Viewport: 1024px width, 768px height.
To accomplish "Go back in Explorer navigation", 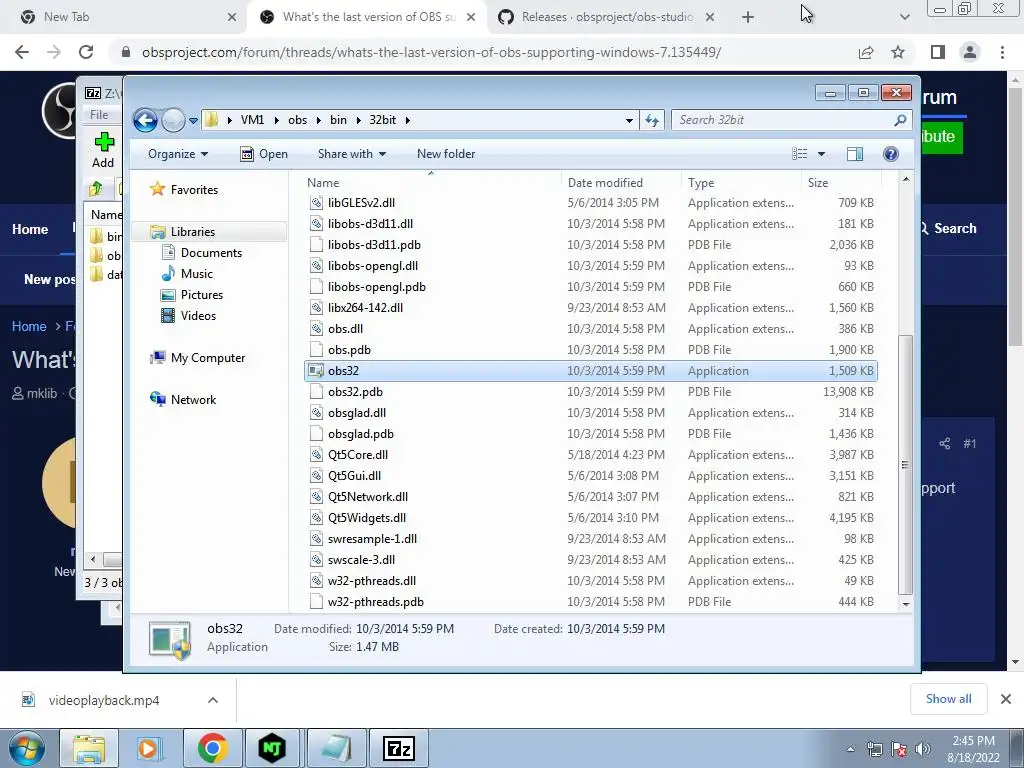I will point(145,120).
